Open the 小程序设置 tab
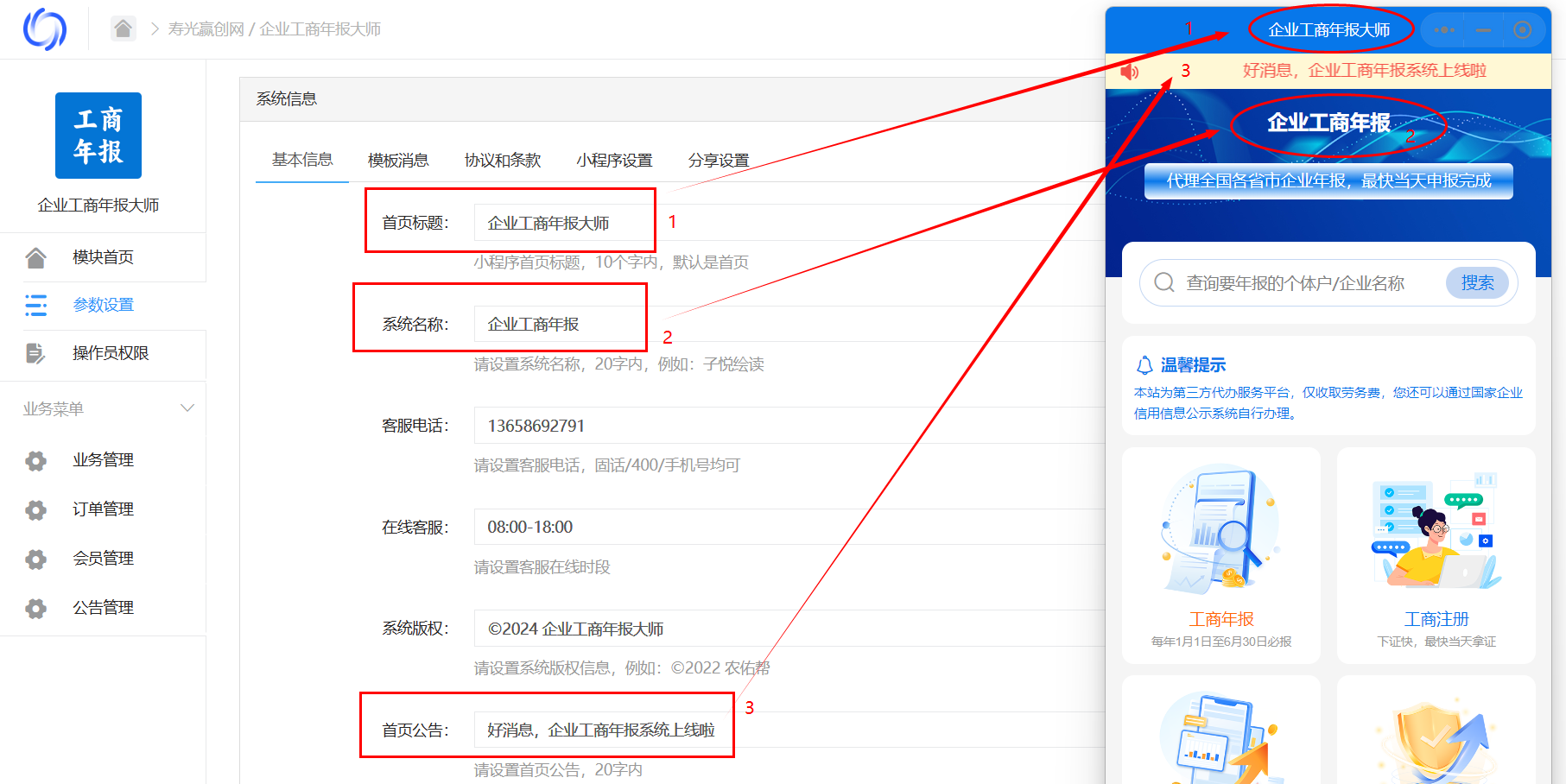This screenshot has width=1566, height=784. [614, 161]
